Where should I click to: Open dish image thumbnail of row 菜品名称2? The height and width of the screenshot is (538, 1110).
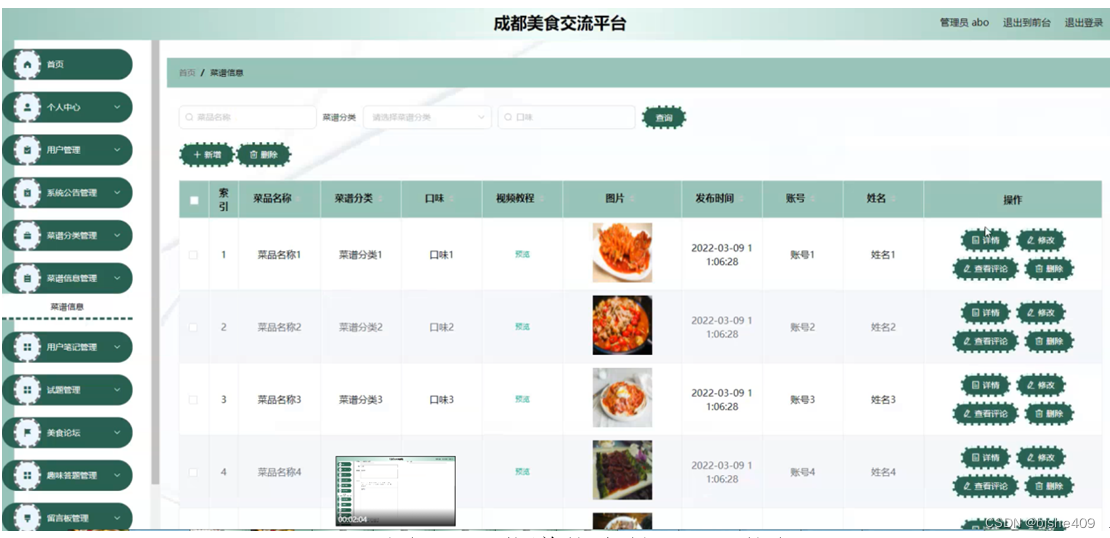622,325
